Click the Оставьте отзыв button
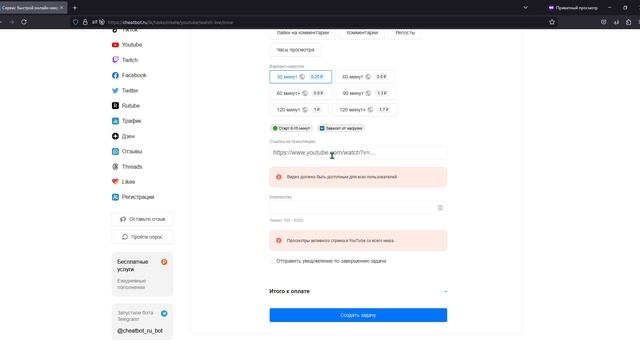The image size is (640, 360). pyautogui.click(x=142, y=219)
